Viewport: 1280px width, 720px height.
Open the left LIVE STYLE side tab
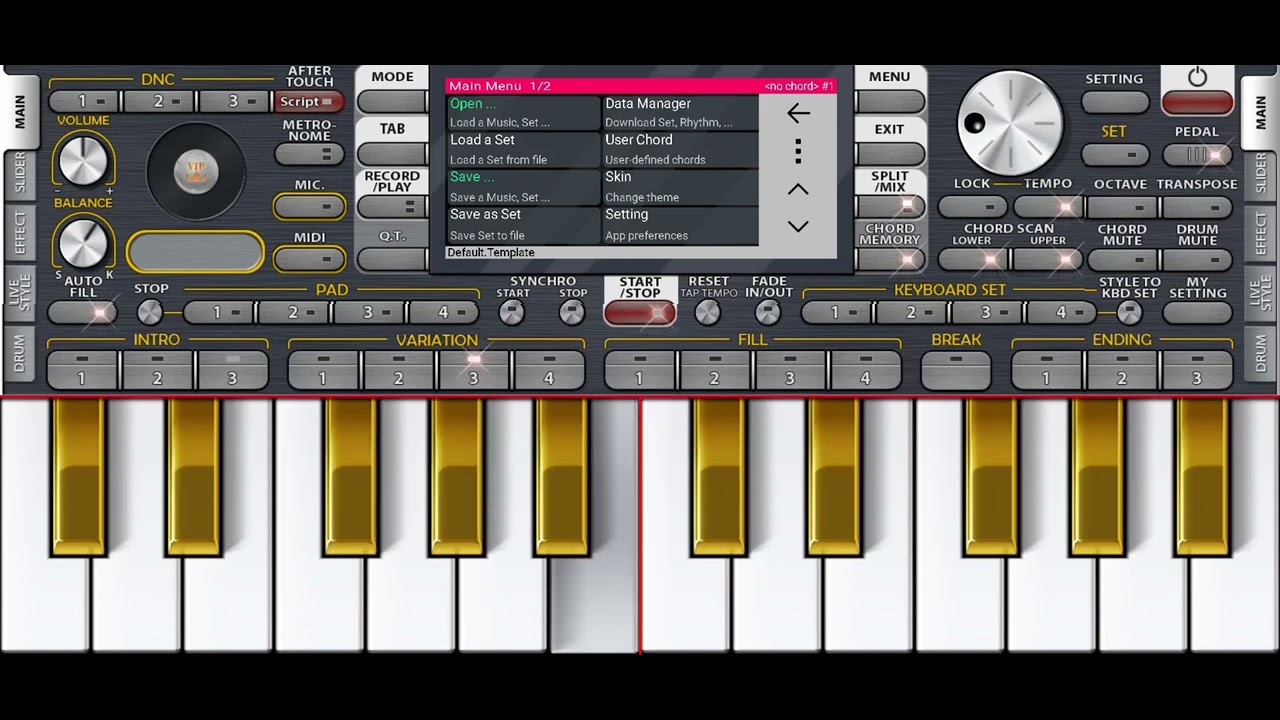click(20, 294)
